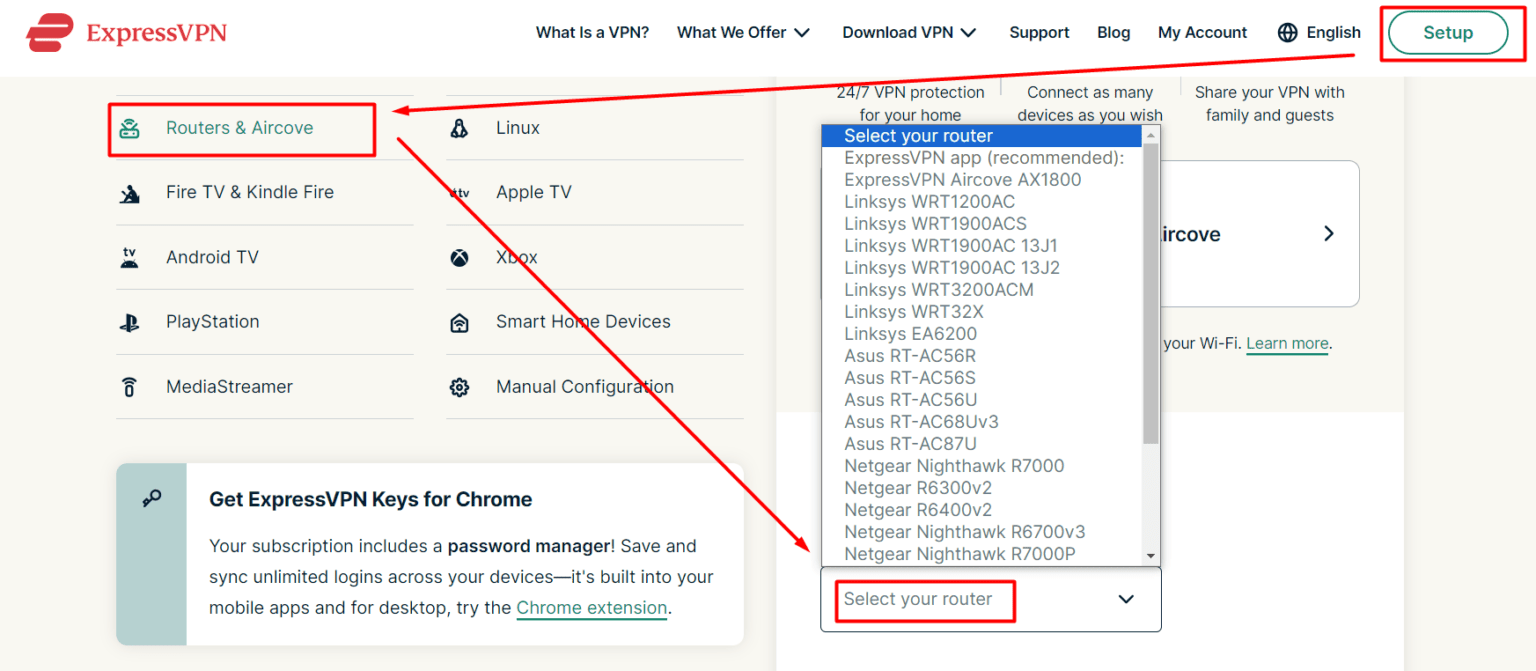Screen dimensions: 1536x671
Task: Open the English language selector
Action: pos(1319,32)
